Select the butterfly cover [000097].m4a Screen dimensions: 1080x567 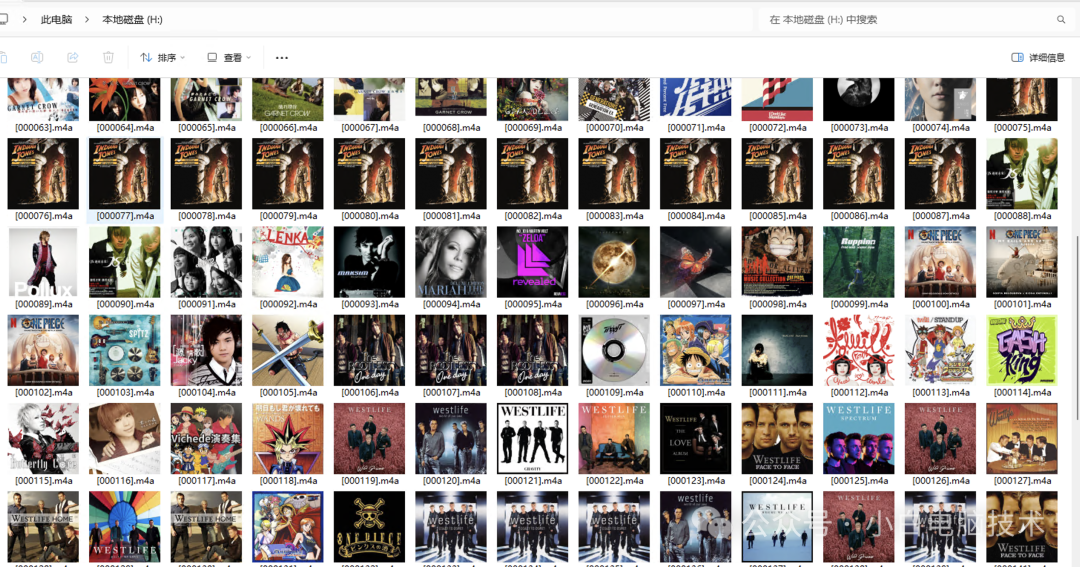point(696,262)
